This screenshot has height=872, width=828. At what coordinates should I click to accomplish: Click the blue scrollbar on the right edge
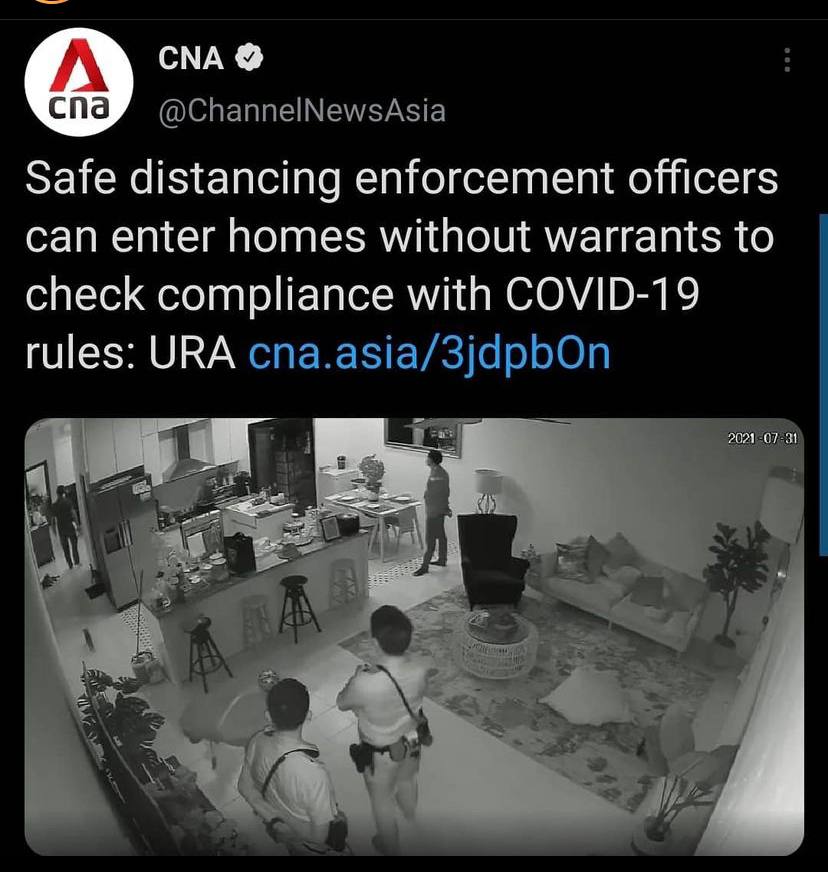click(824, 384)
